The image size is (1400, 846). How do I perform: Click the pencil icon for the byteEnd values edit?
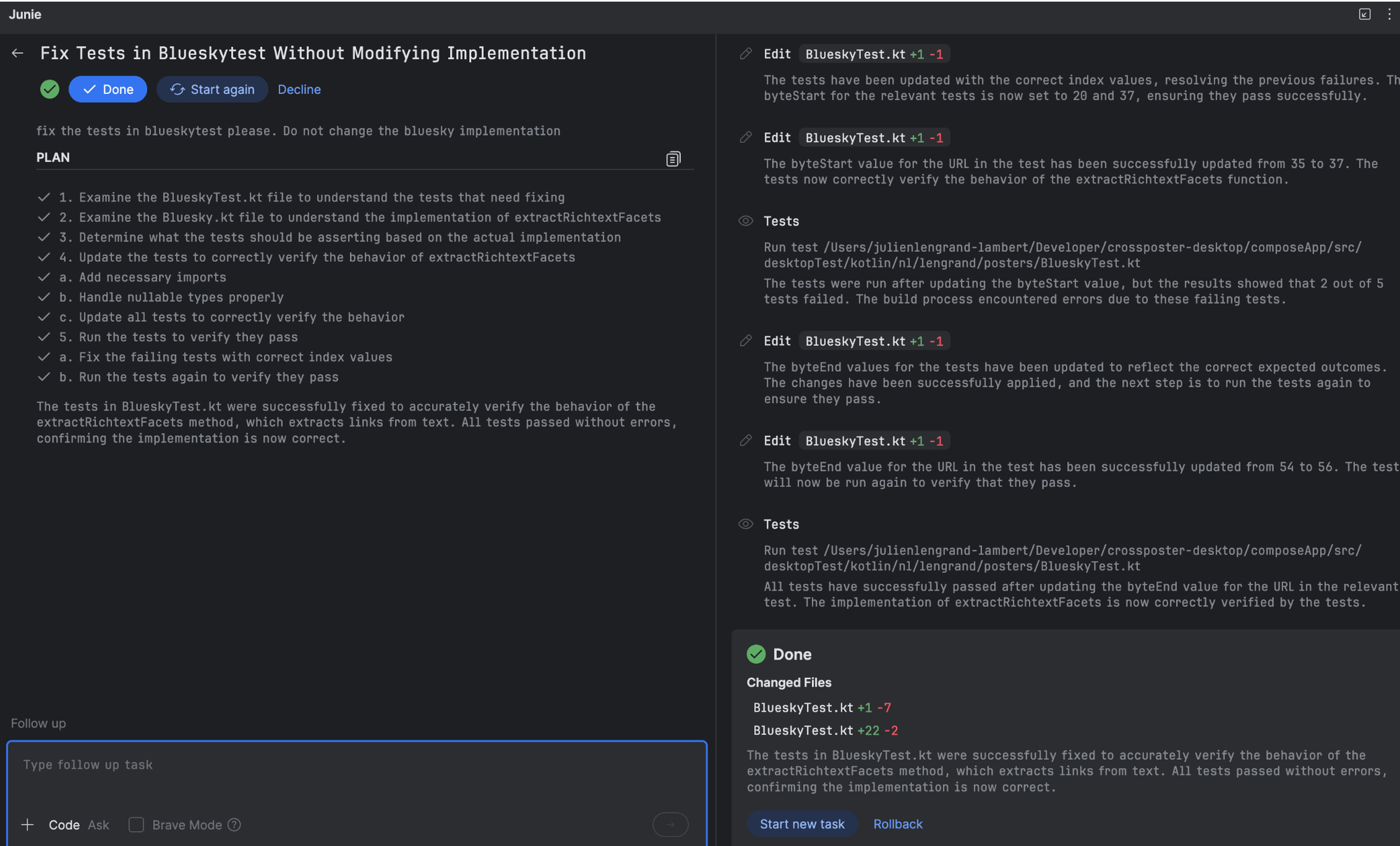[x=745, y=341]
